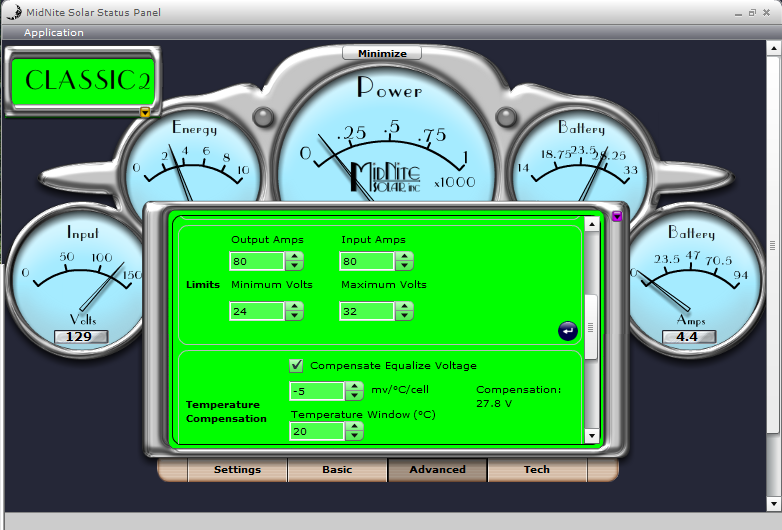Click the Temperature Compensation label

tap(226, 411)
